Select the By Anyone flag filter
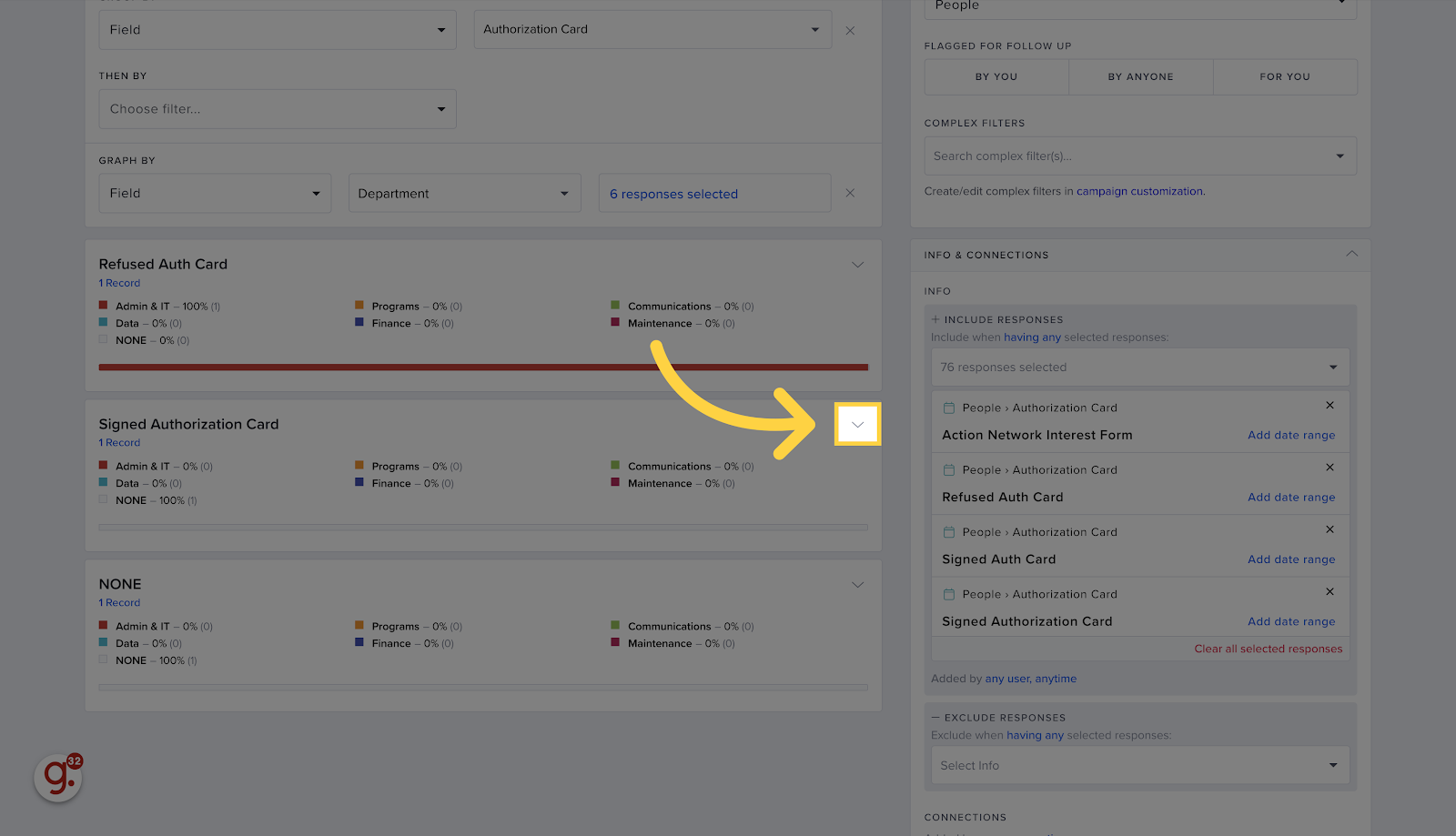This screenshot has width=1456, height=836. pyautogui.click(x=1140, y=77)
